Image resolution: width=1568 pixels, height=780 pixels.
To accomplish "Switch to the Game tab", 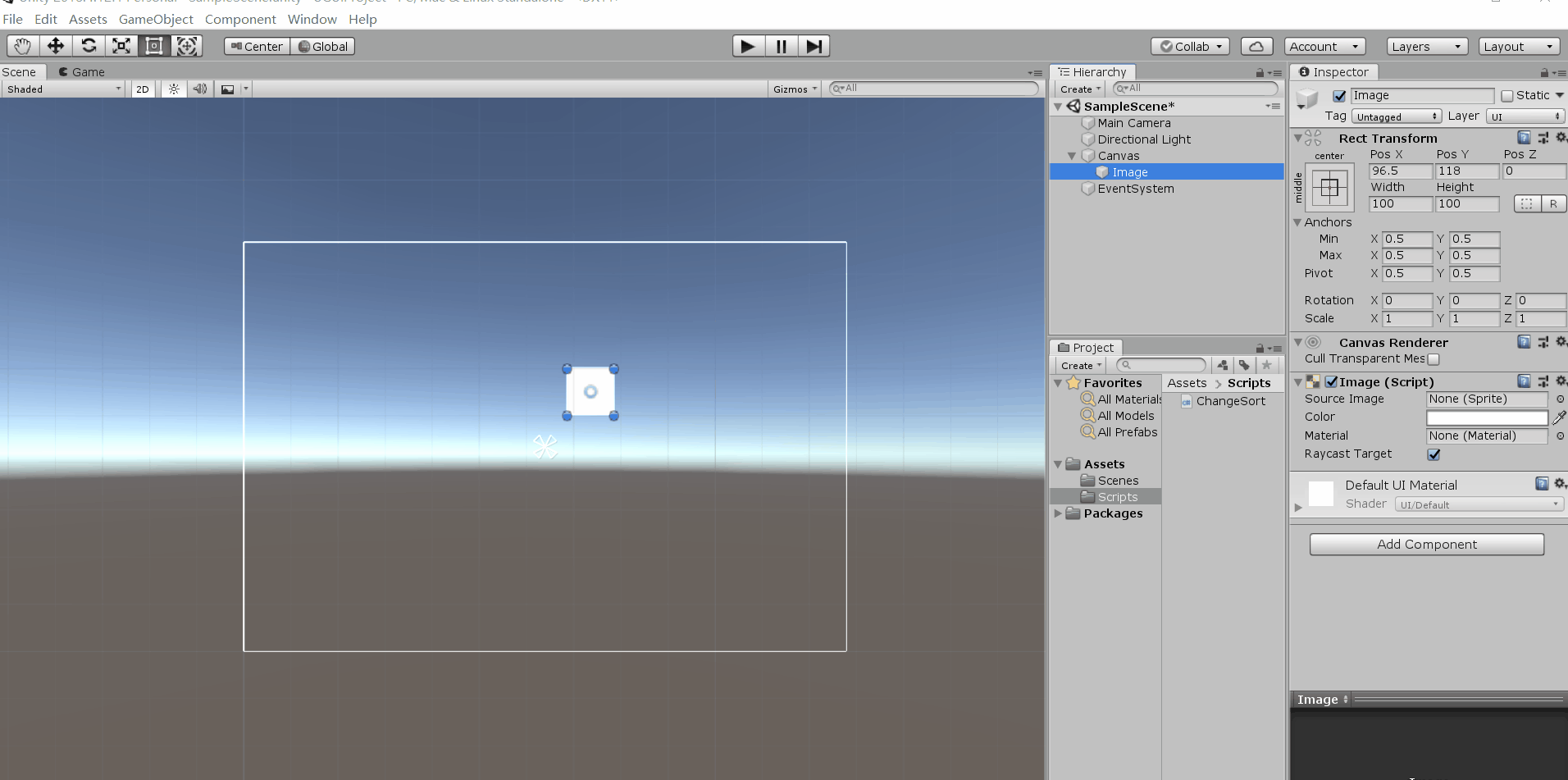I will point(82,72).
